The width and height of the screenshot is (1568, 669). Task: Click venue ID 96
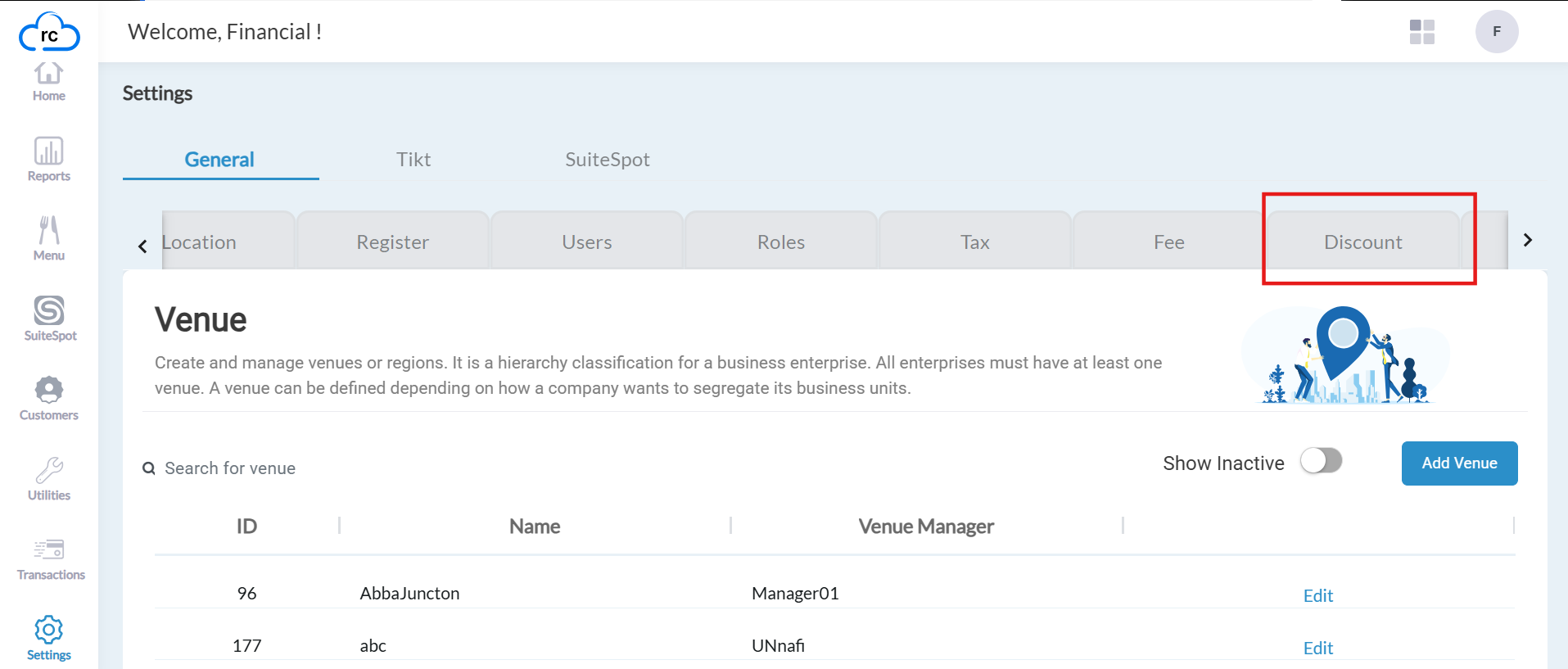tap(246, 594)
